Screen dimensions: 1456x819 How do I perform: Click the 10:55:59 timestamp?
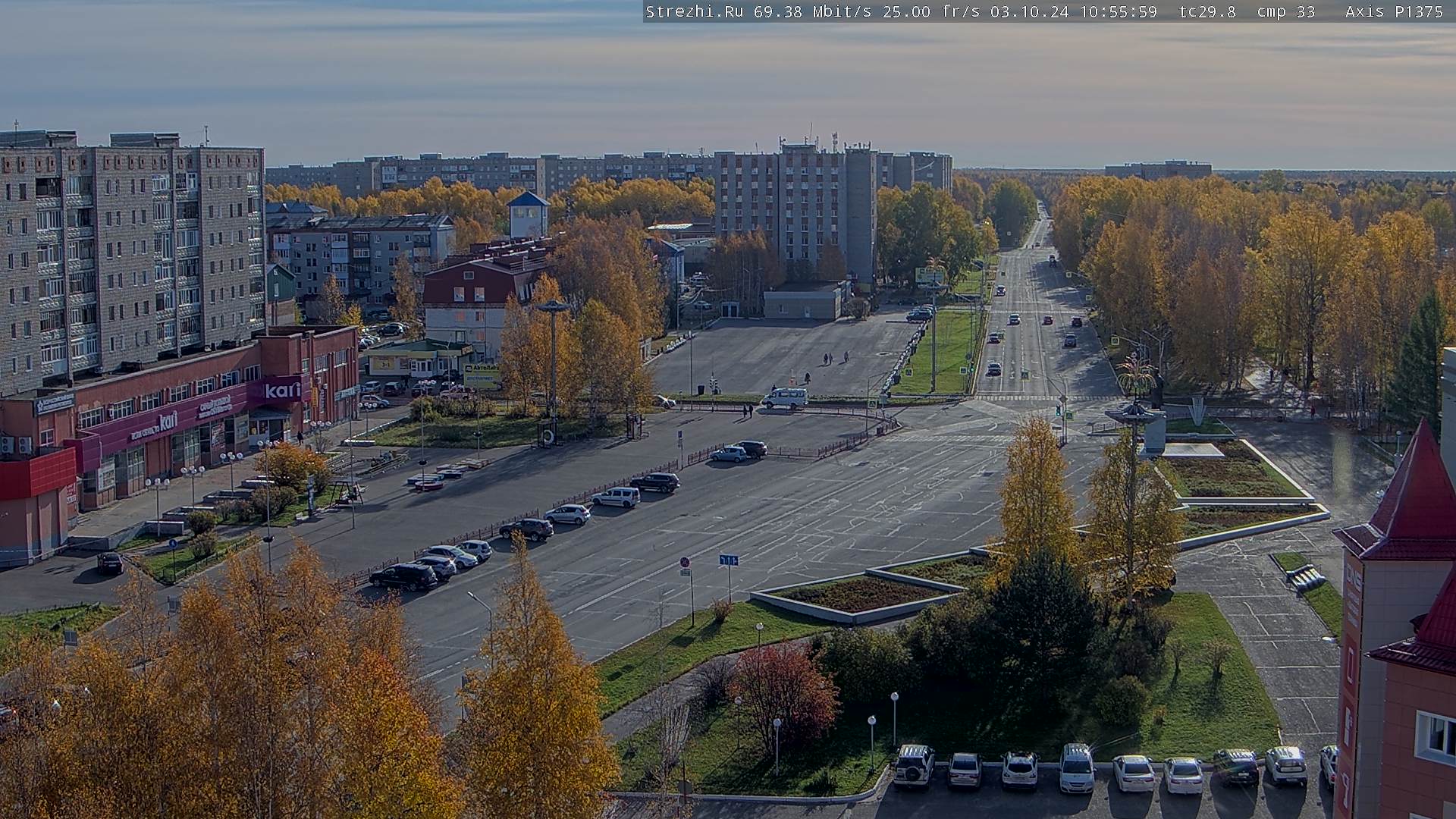point(1119,11)
